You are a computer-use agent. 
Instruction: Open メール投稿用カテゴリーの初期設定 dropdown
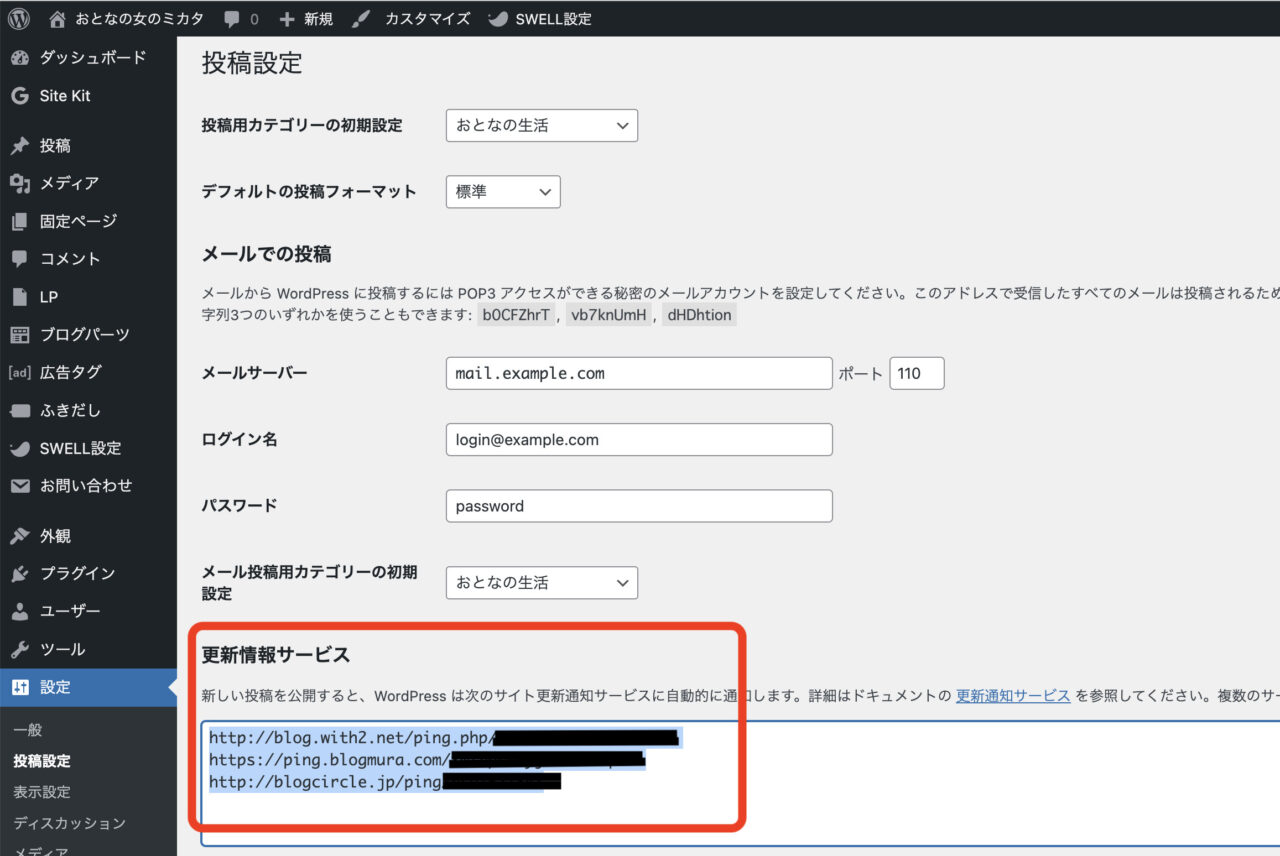tap(541, 582)
